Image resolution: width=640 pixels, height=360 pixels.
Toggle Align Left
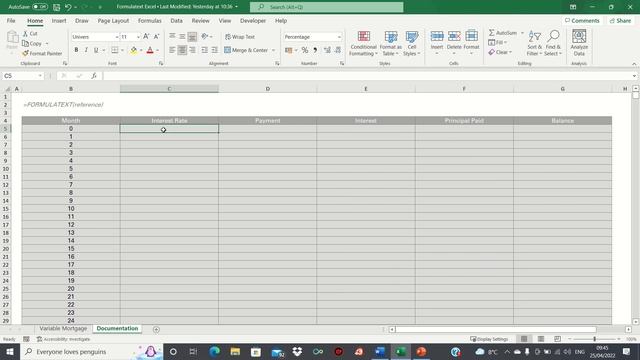pos(172,50)
